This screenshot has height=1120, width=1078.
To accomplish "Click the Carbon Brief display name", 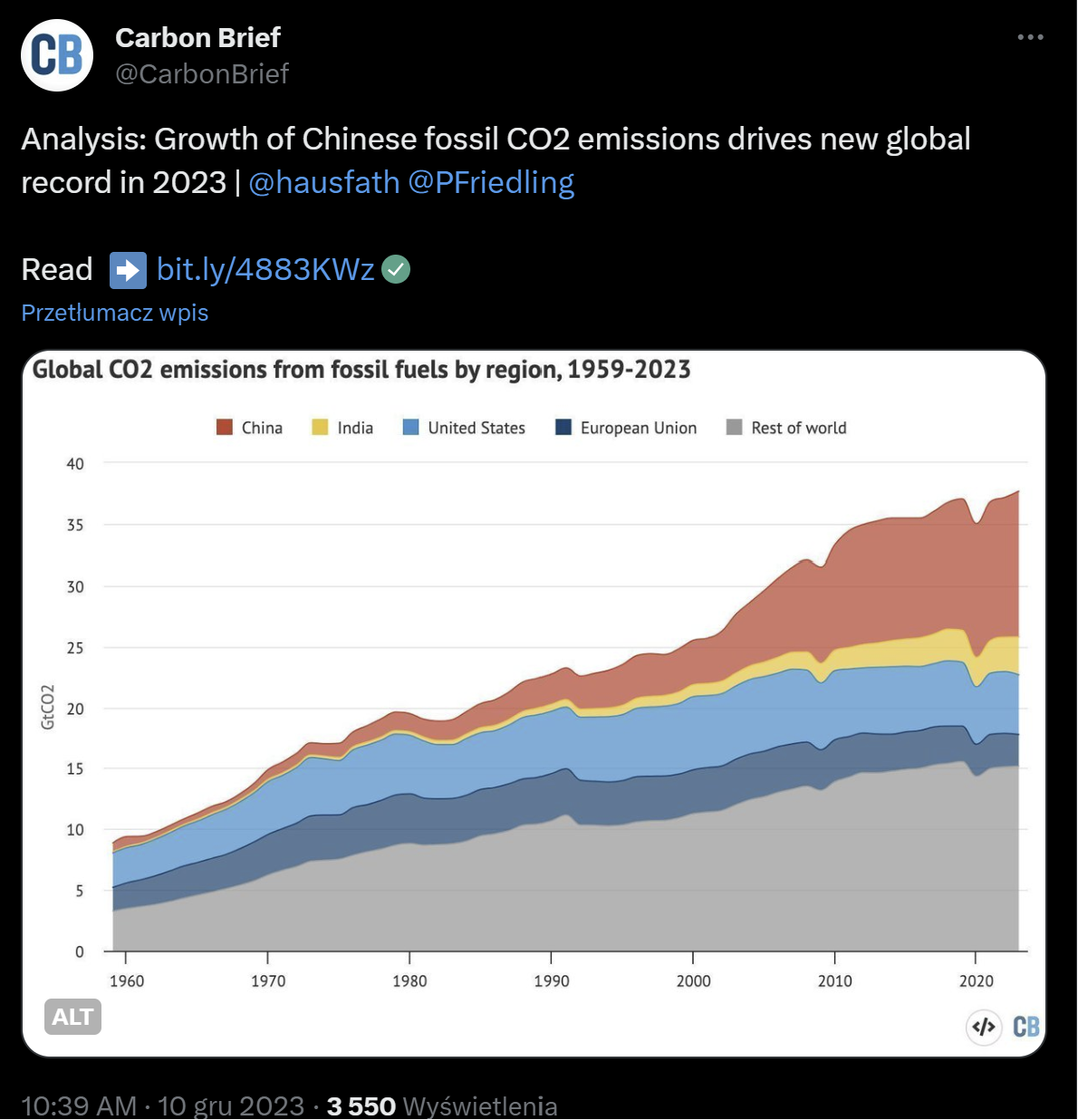I will tap(197, 37).
